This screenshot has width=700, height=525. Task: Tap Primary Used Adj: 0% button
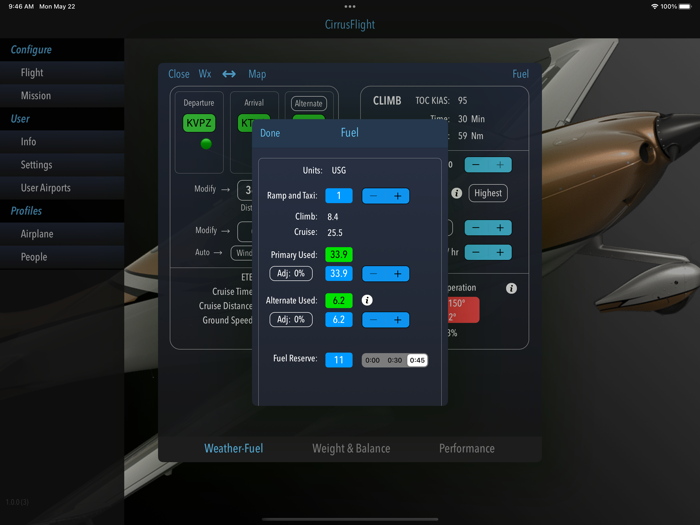pyautogui.click(x=291, y=273)
